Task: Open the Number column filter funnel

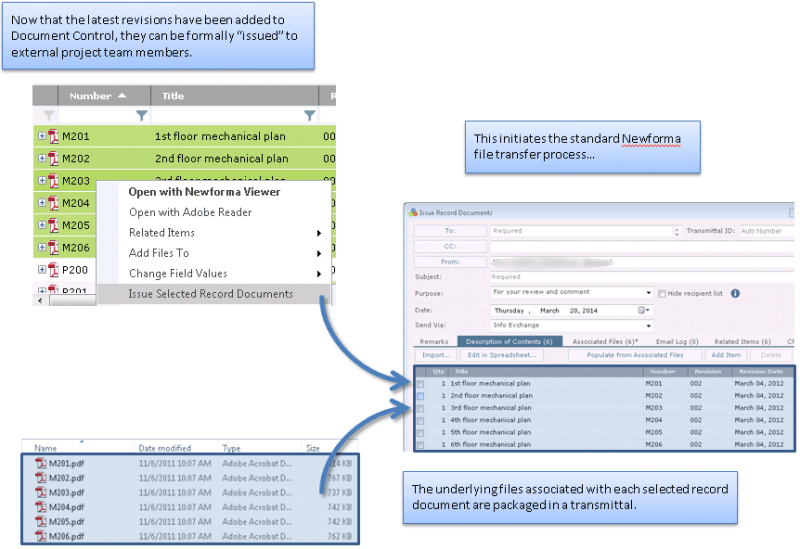Action: 142,116
